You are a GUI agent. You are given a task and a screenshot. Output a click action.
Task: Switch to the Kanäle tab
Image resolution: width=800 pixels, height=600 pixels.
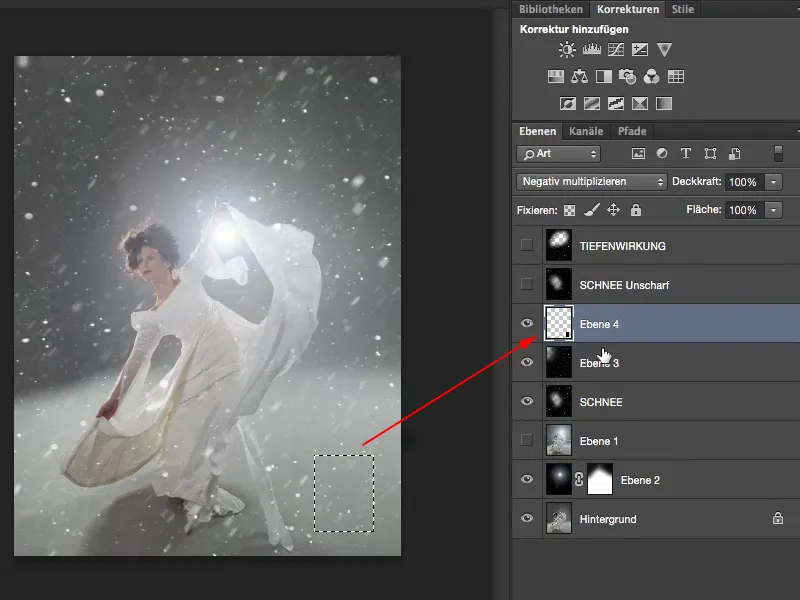(x=586, y=131)
